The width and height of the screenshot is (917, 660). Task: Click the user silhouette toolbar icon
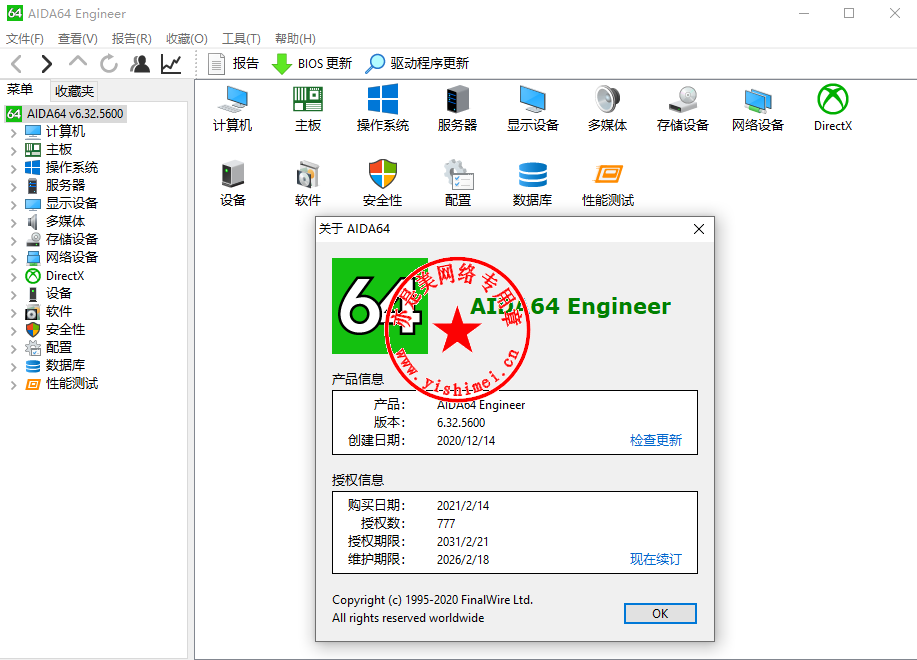coord(140,63)
